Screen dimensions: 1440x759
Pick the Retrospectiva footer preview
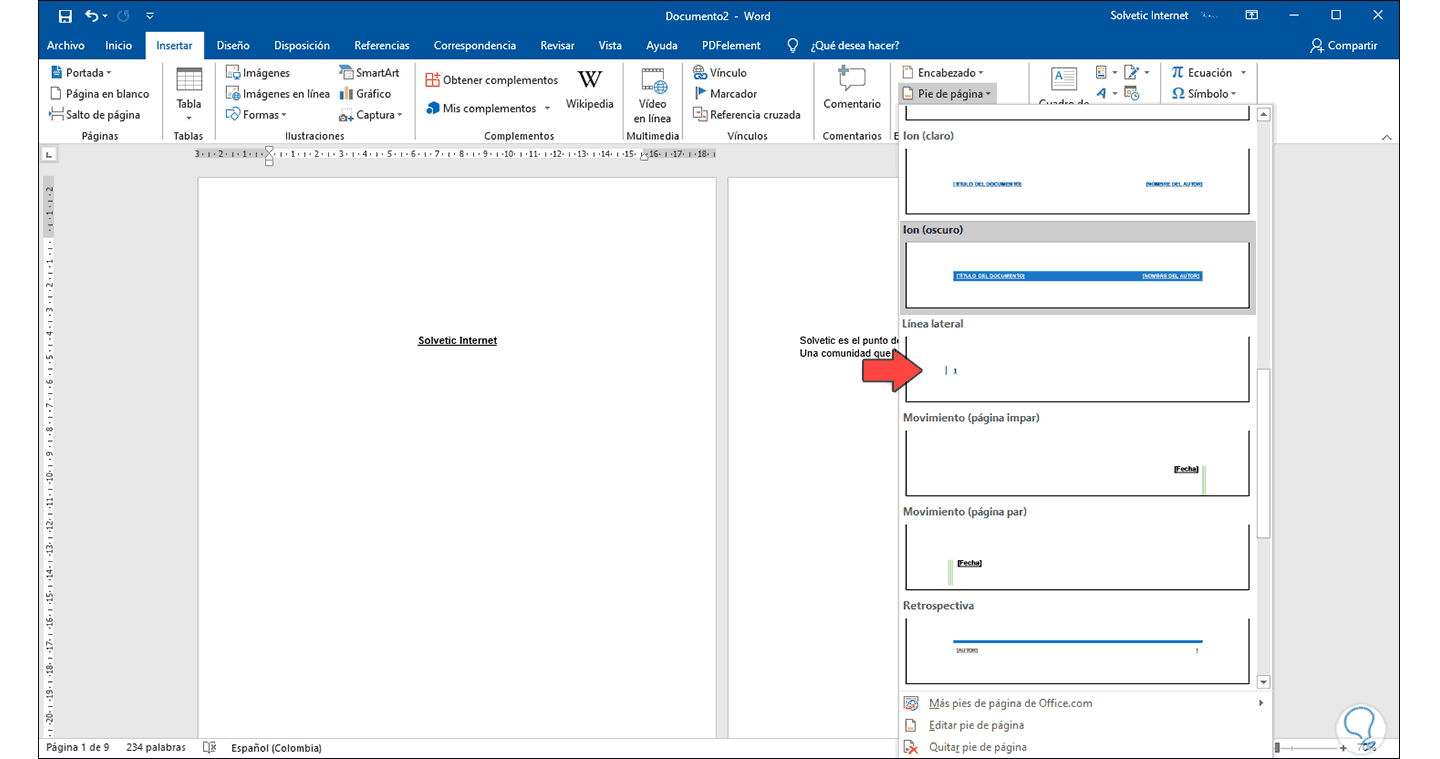point(1077,650)
